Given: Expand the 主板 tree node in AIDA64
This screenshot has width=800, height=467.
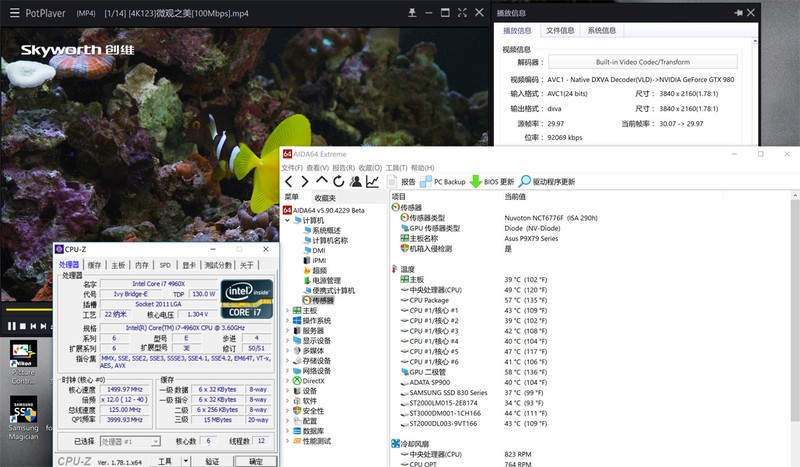Looking at the screenshot, I should coord(289,310).
